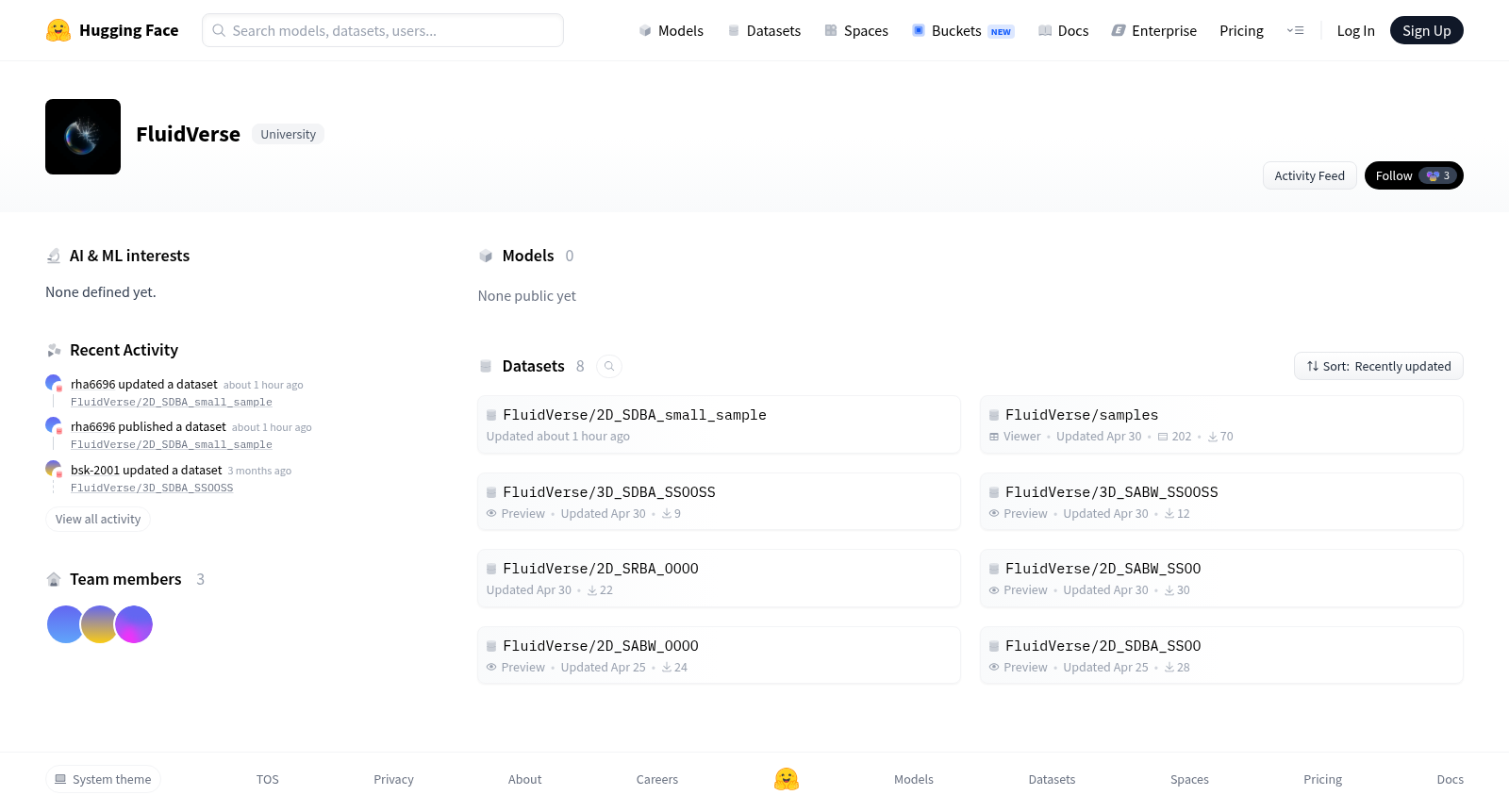The width and height of the screenshot is (1509, 812).
Task: Click the pink-purple team member avatar
Action: click(x=134, y=624)
